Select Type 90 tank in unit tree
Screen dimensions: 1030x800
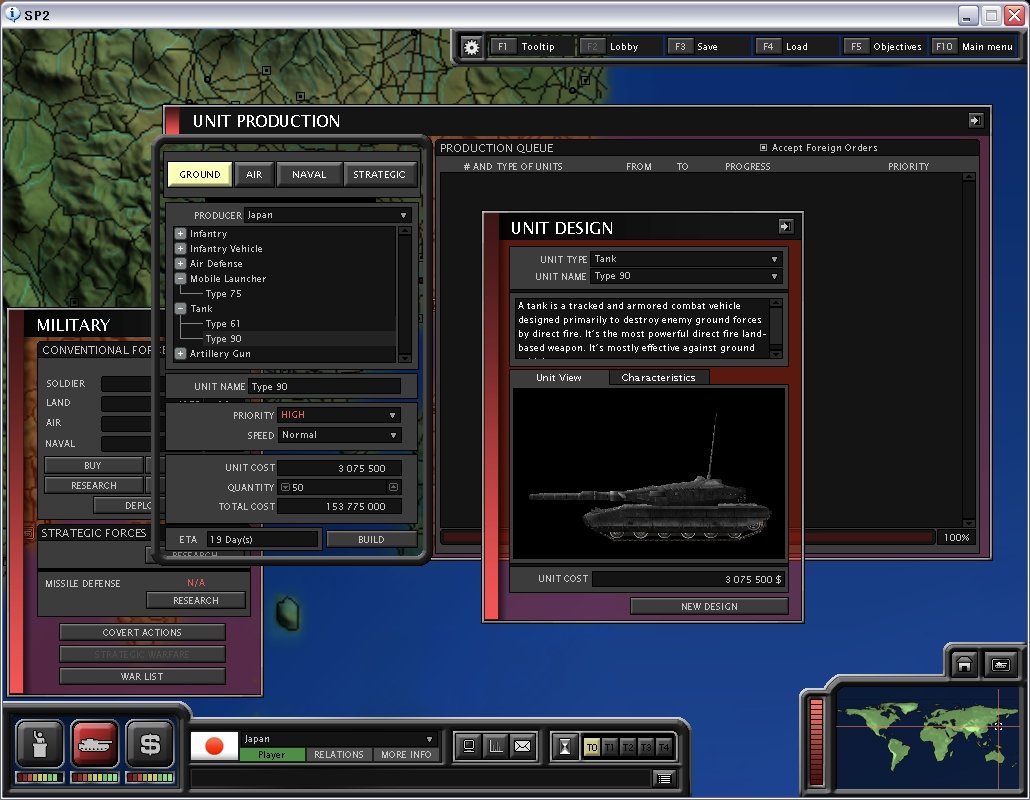click(223, 339)
